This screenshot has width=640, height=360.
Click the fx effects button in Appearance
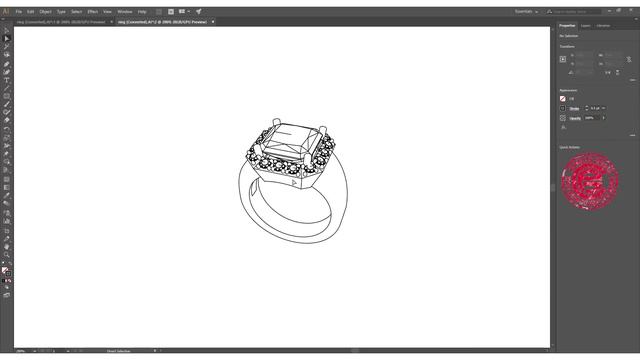563,127
